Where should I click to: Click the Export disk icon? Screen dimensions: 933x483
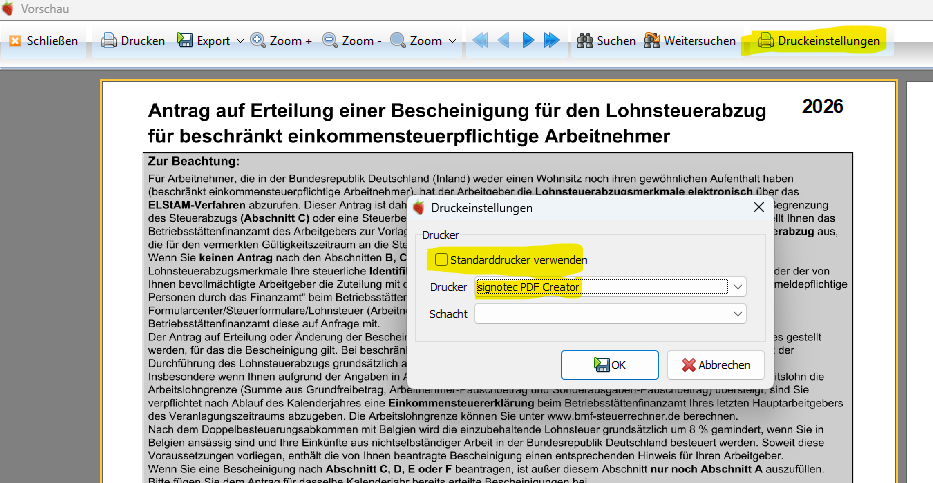(184, 40)
